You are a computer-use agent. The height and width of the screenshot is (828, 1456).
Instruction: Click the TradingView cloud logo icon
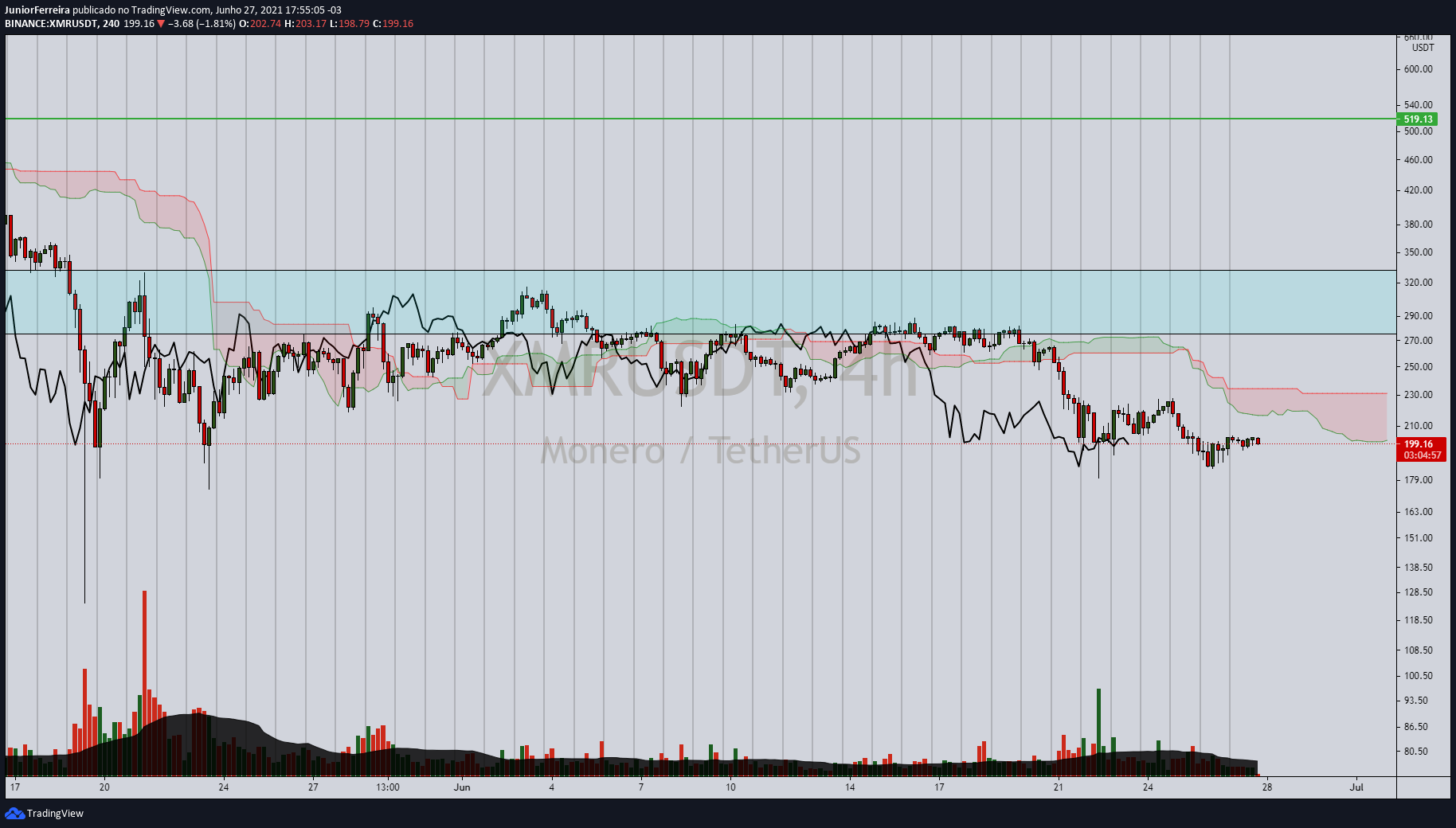point(14,813)
